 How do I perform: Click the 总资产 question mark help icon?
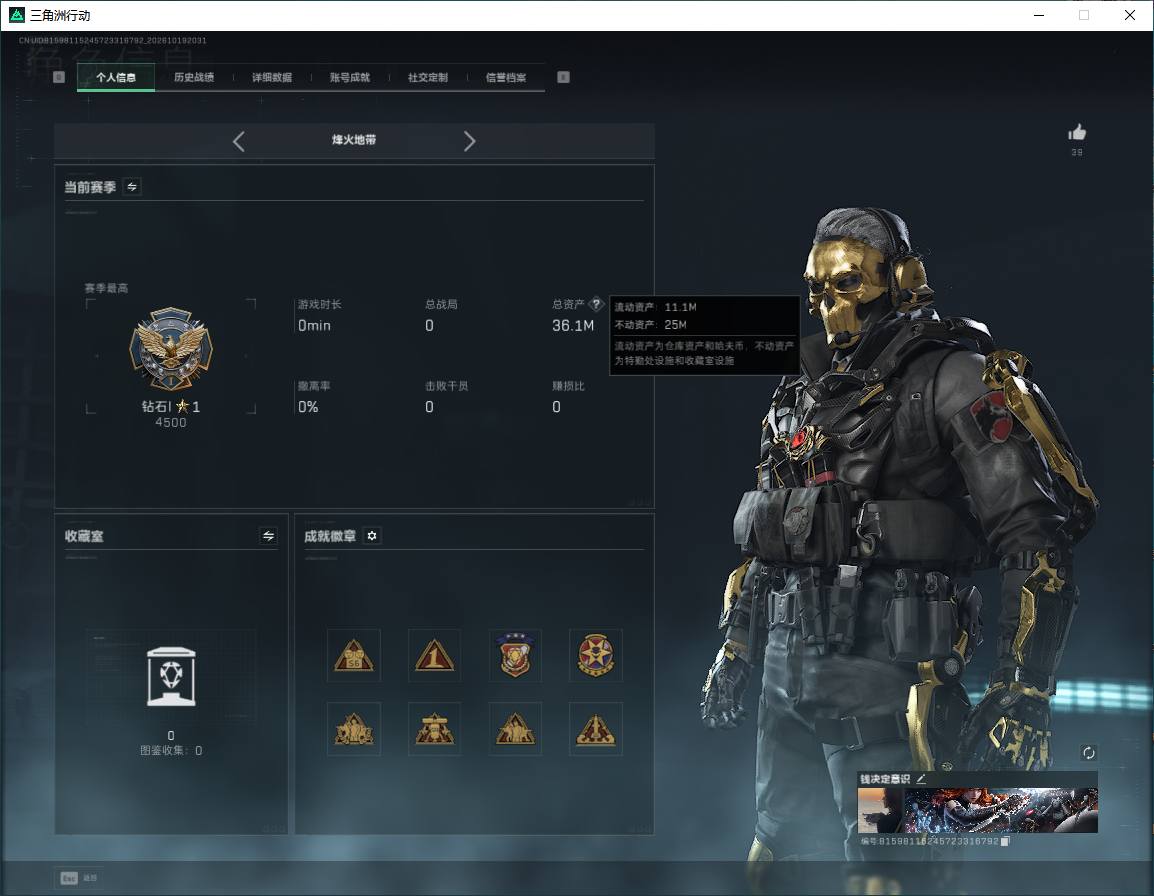(x=596, y=303)
